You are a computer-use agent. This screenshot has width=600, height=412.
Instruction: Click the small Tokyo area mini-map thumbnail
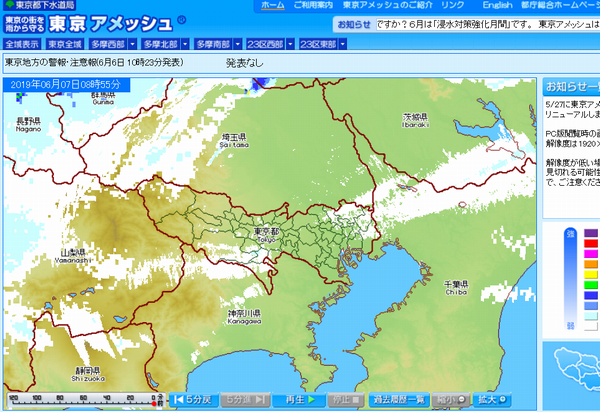tap(577, 369)
